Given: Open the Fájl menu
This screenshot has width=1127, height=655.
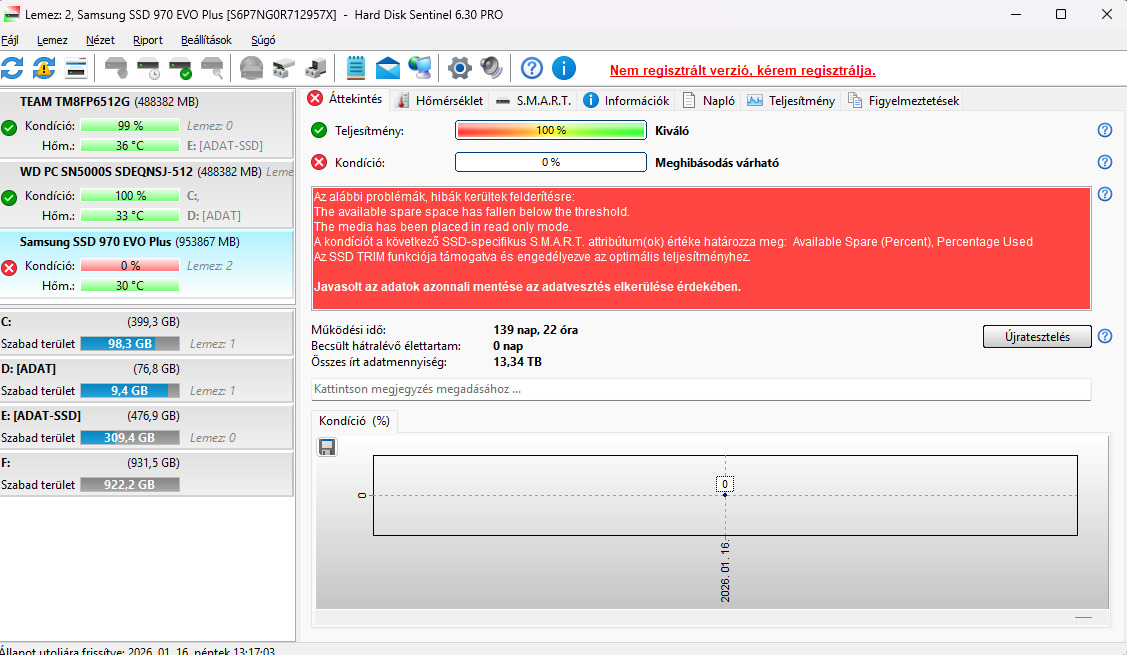Looking at the screenshot, I should click(x=9, y=40).
